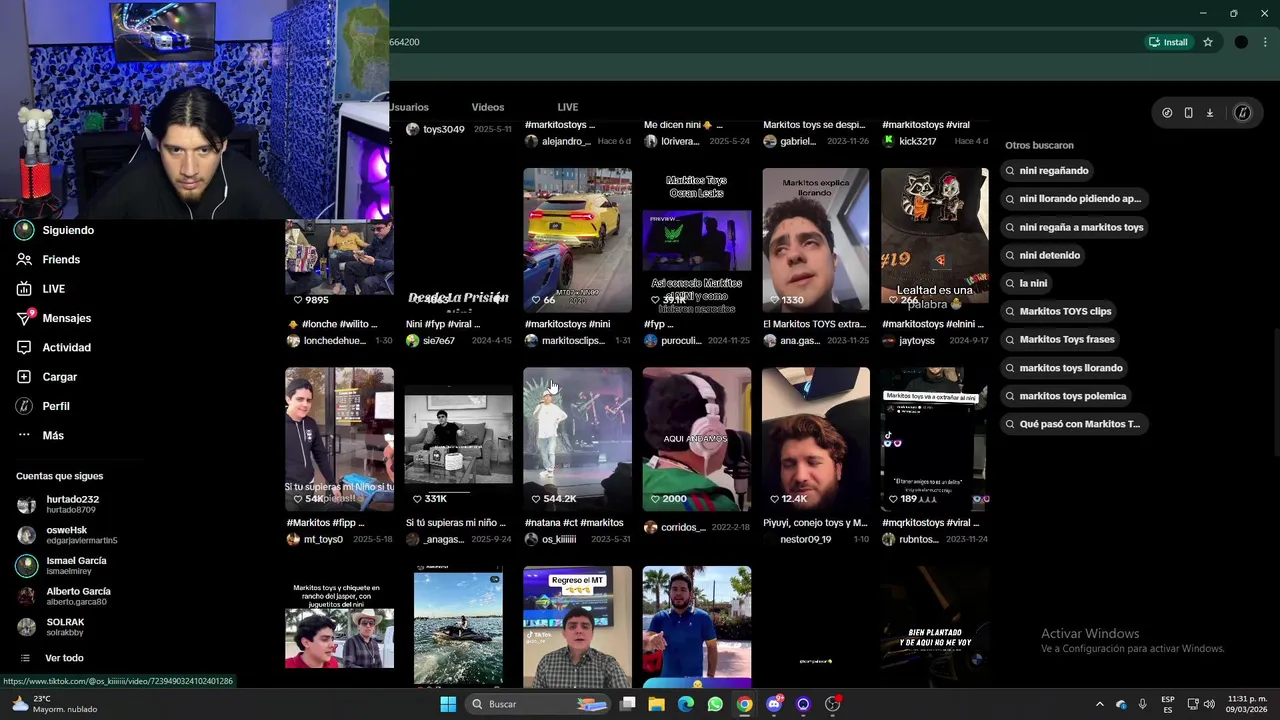Open the 'Desde La Prisión' video
Screen dimensions: 1280x720
[458, 240]
